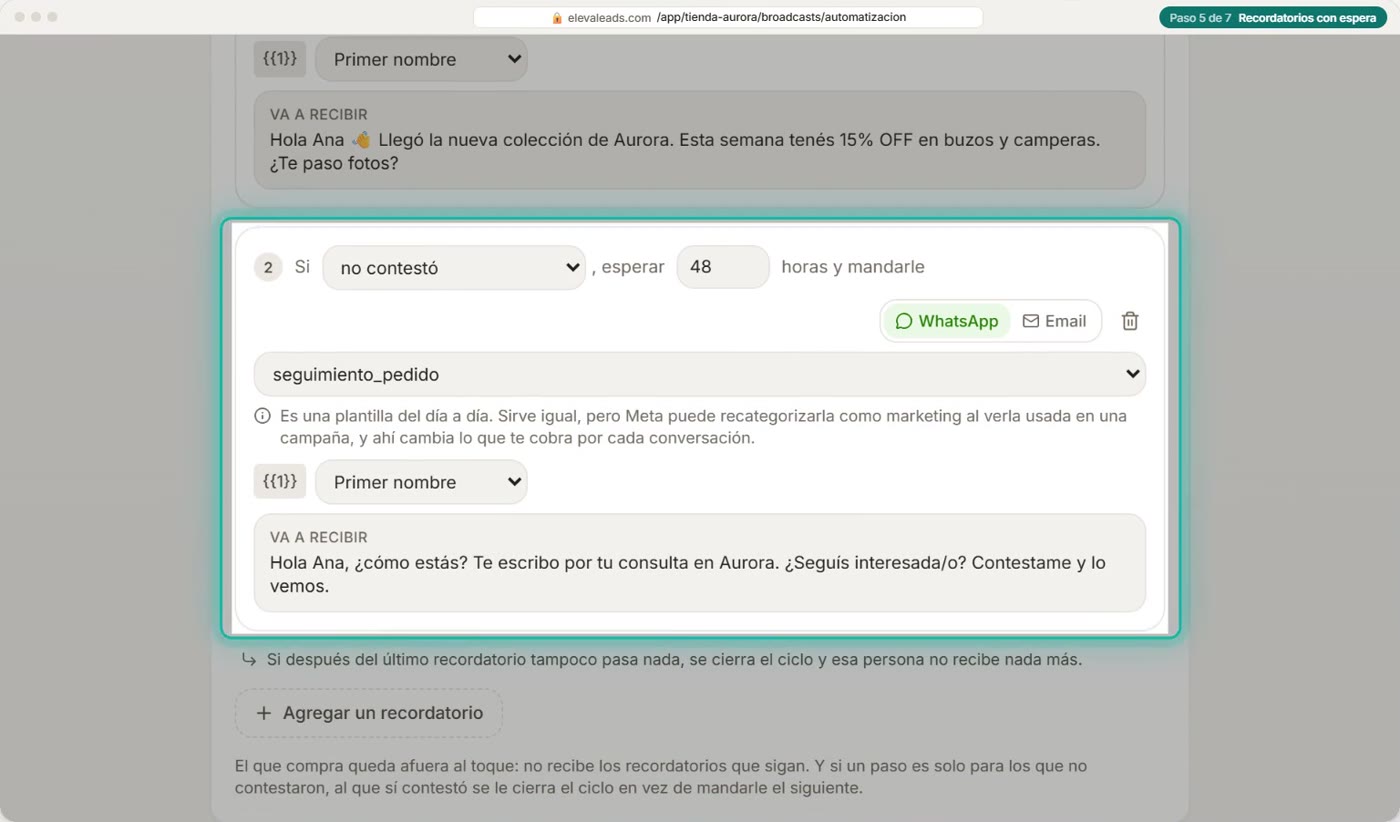Viewport: 1400px width, 822px height.
Task: Open the 'no contestó' condition dropdown
Action: coord(454,268)
